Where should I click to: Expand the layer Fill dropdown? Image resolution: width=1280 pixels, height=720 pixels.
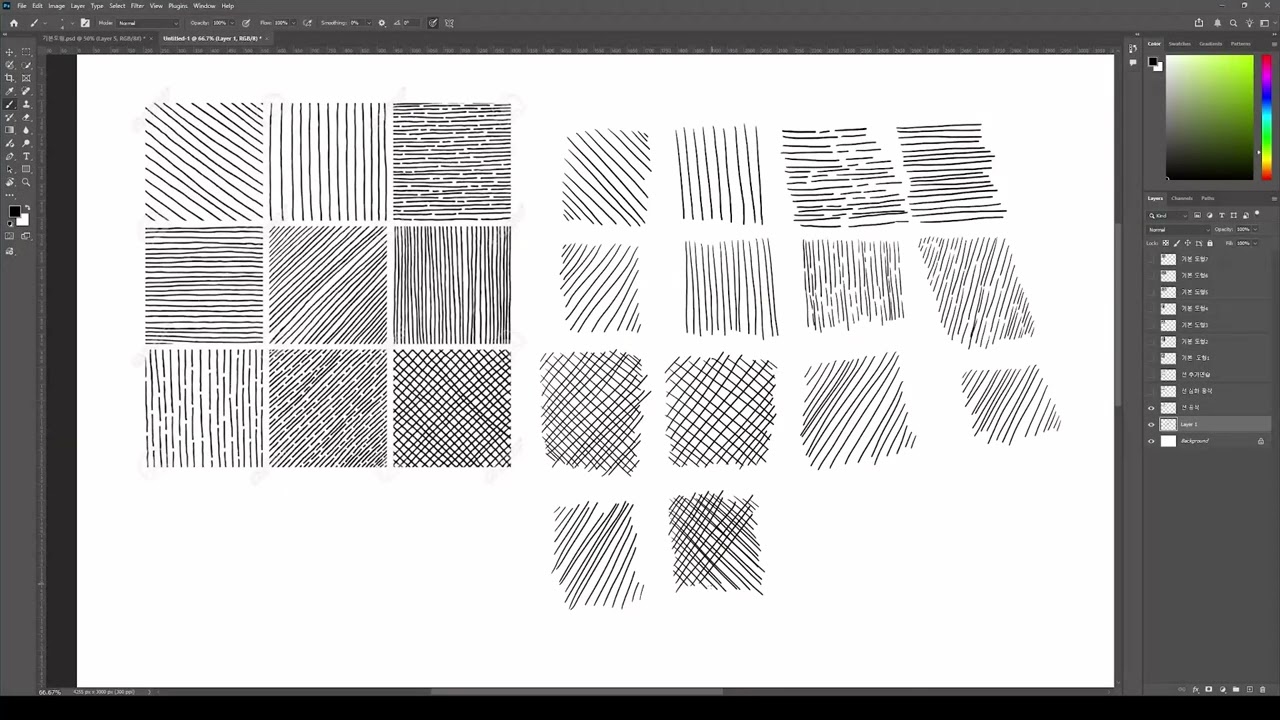1255,243
